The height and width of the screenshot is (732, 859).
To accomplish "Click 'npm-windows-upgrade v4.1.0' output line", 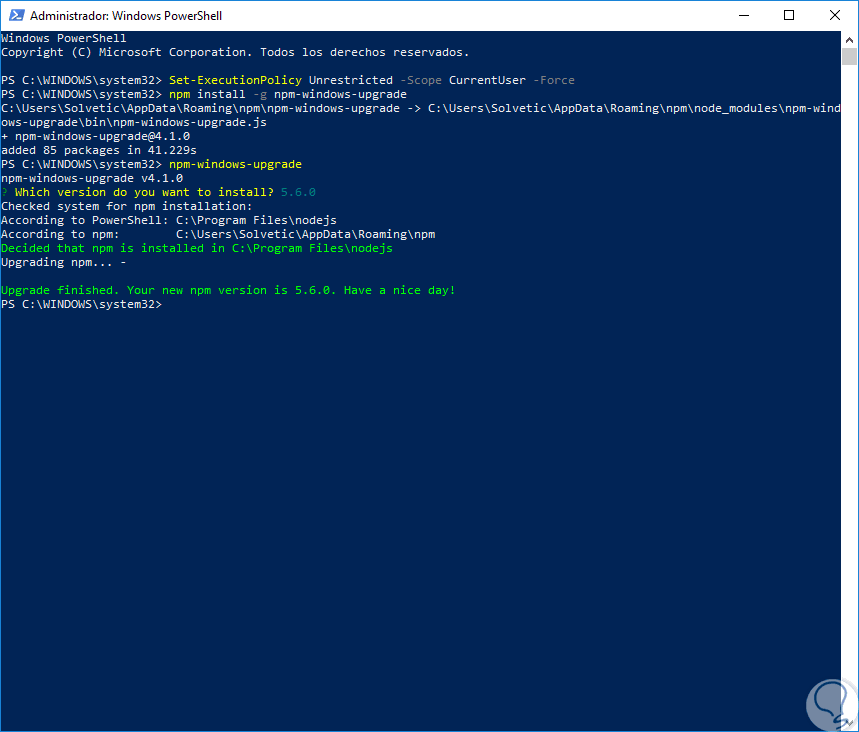I will pyautogui.click(x=92, y=178).
